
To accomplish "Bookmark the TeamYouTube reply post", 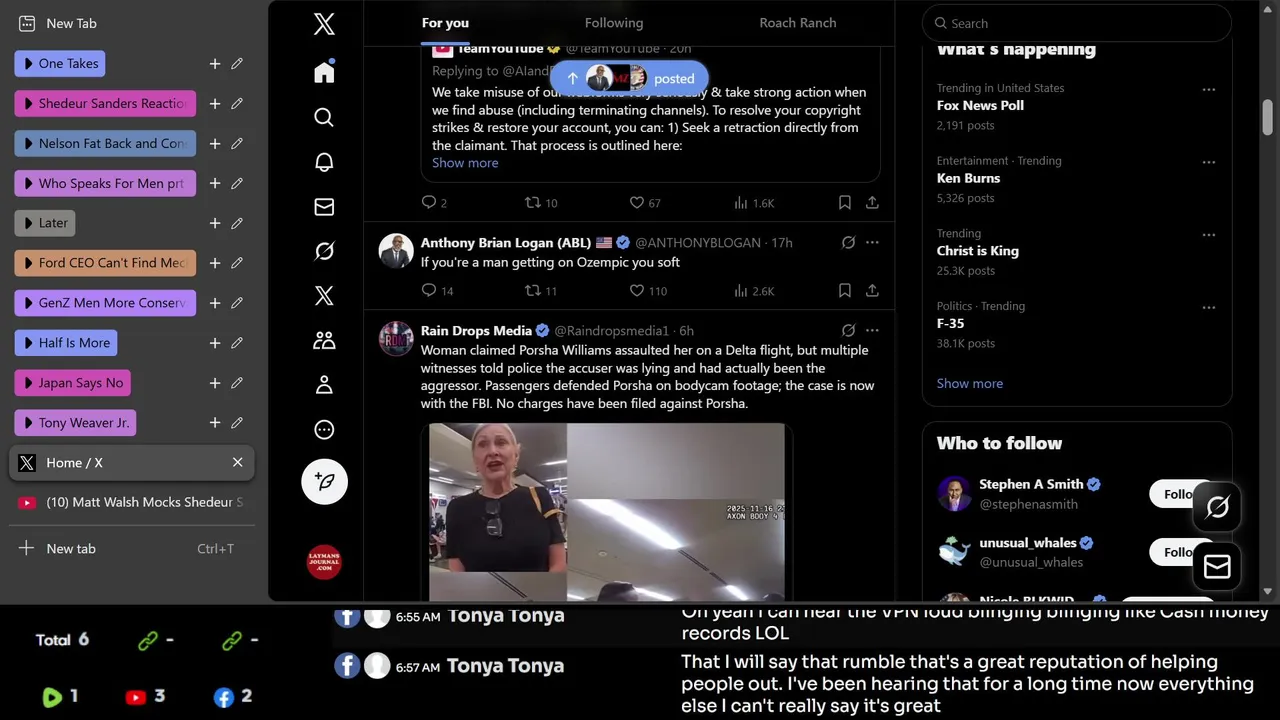I will coord(844,203).
